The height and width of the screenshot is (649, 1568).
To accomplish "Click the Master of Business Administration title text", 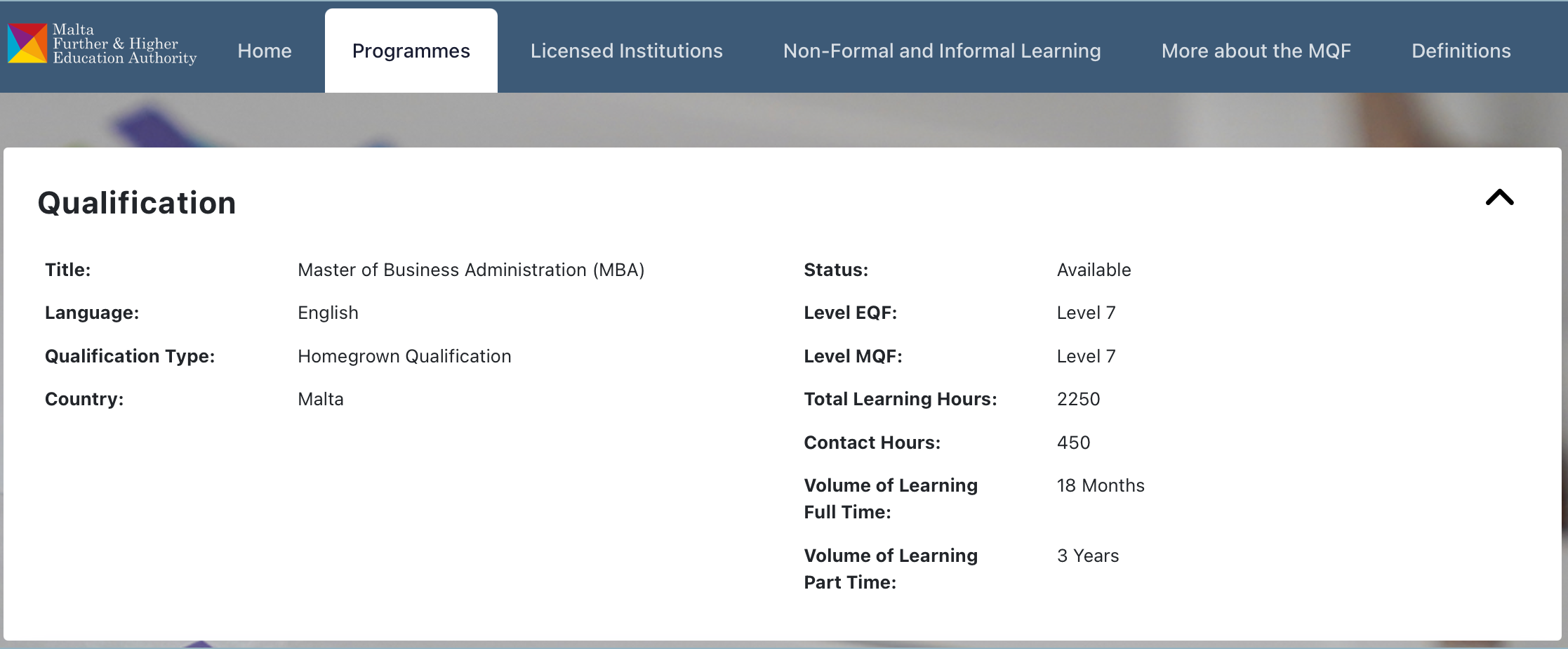I will (x=470, y=270).
